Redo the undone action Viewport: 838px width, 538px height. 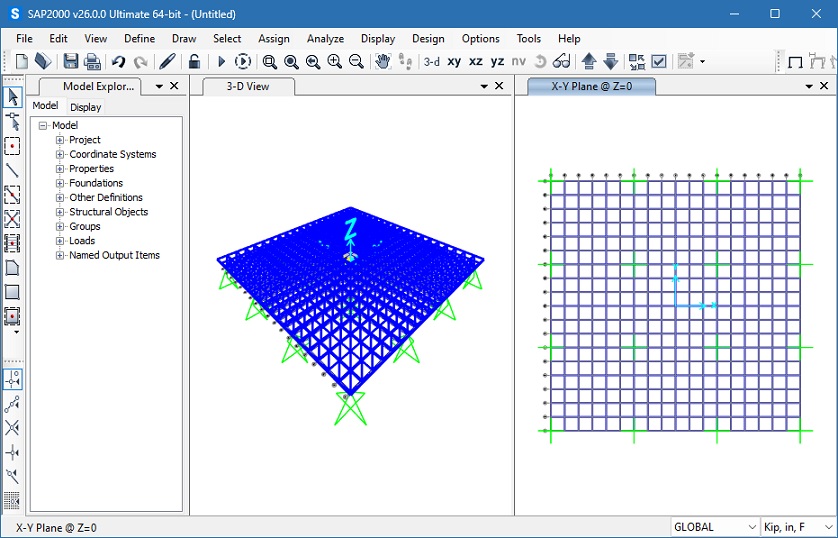coord(141,62)
